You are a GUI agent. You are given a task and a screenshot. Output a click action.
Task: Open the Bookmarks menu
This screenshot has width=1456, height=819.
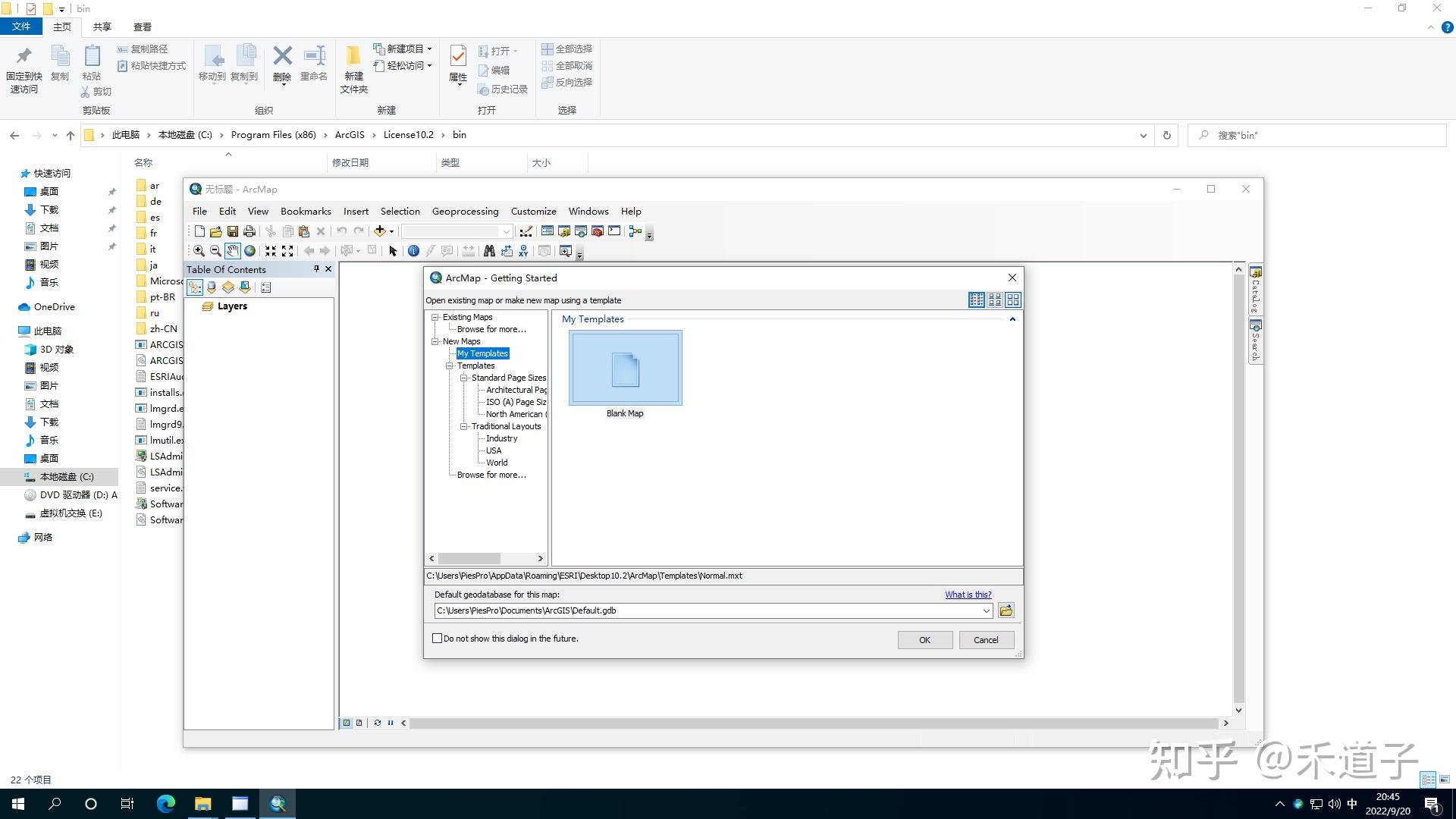click(306, 212)
